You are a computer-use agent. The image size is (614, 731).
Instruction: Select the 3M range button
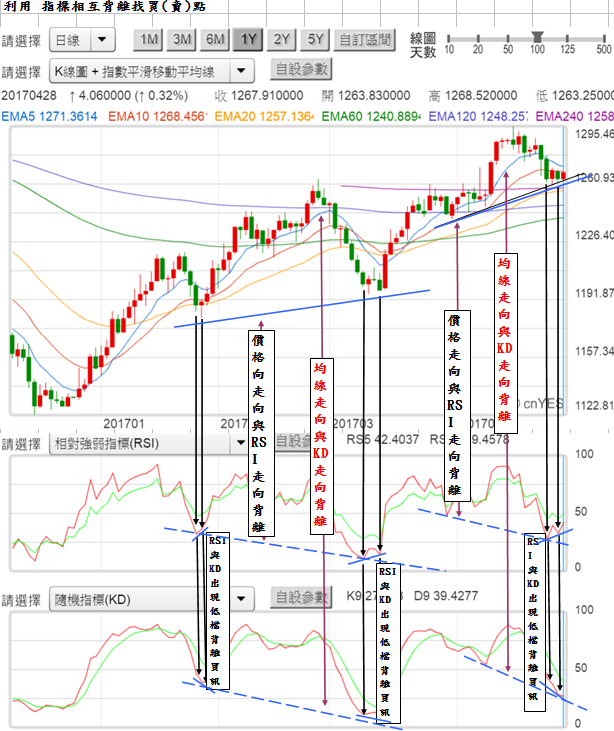point(182,40)
